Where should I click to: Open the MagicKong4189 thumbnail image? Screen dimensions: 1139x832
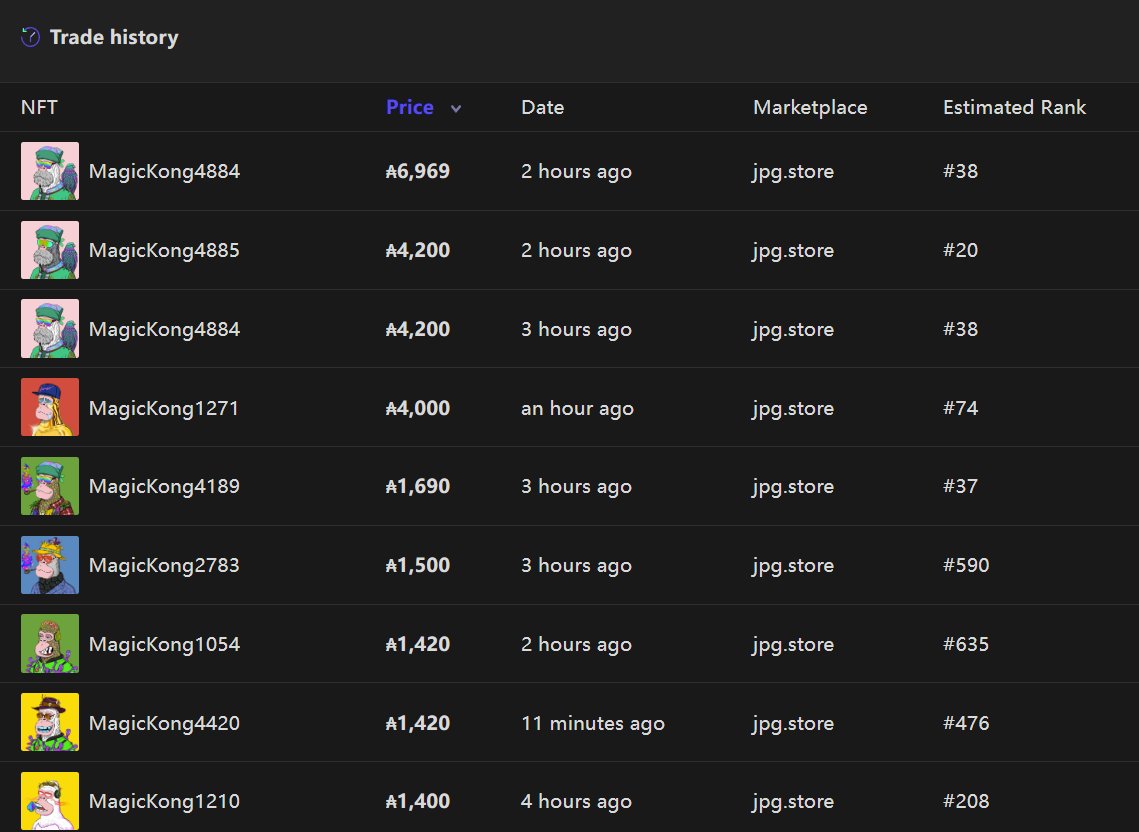tap(50, 486)
